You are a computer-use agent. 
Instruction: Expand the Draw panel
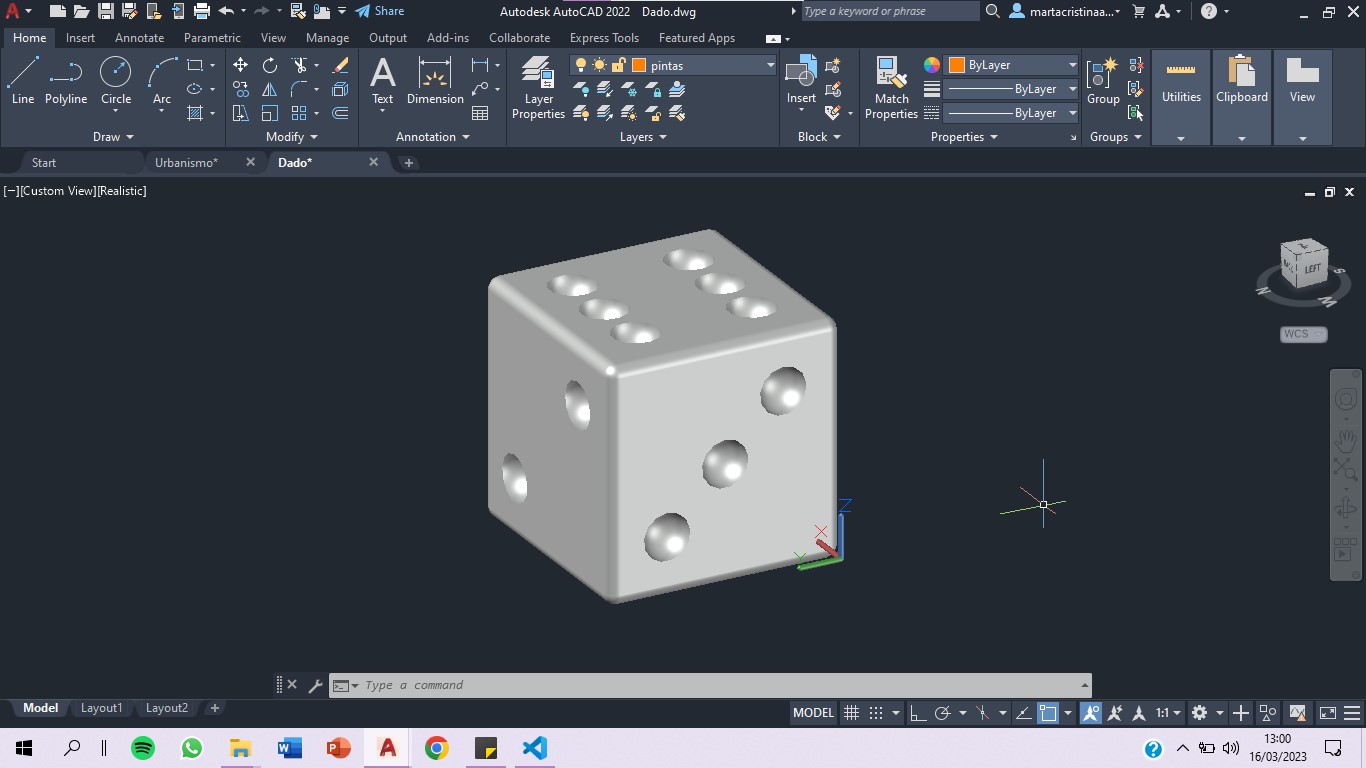tap(113, 137)
